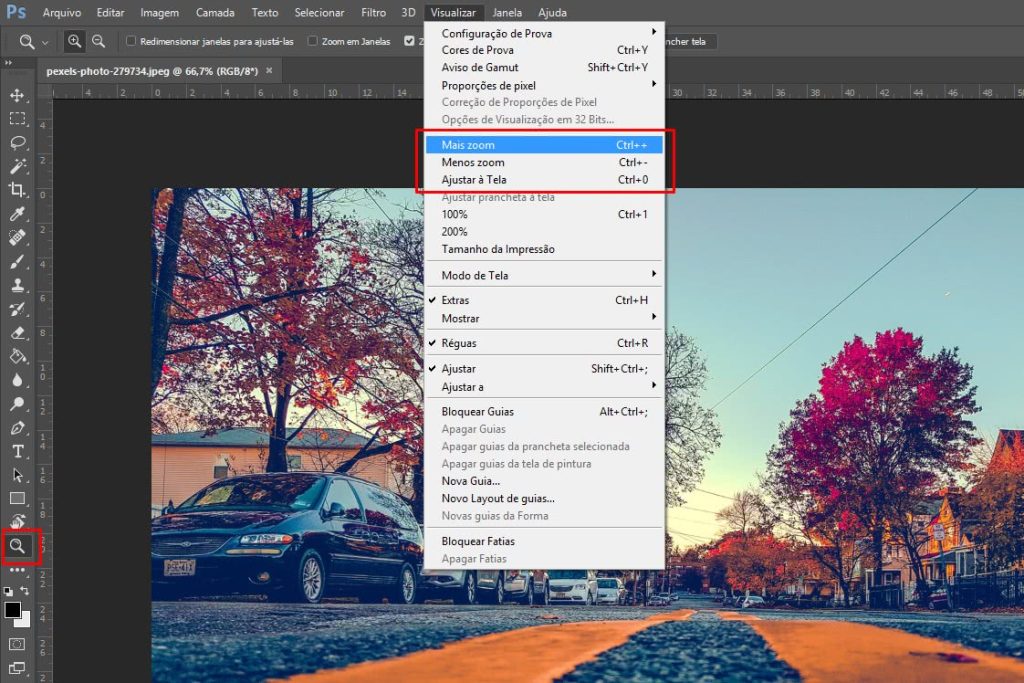Select the Lasso tool
The width and height of the screenshot is (1024, 683).
coord(18,142)
